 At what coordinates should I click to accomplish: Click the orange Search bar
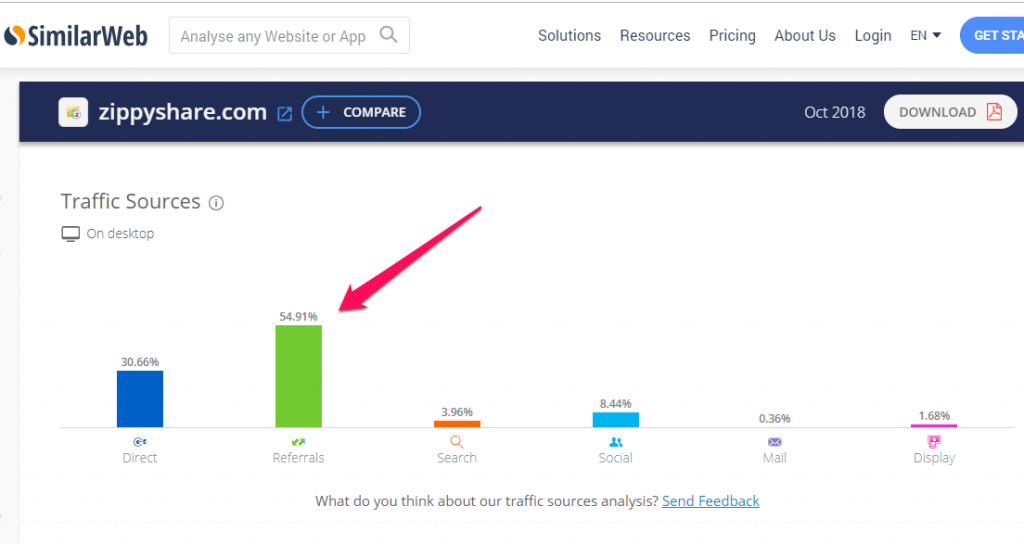(x=457, y=424)
